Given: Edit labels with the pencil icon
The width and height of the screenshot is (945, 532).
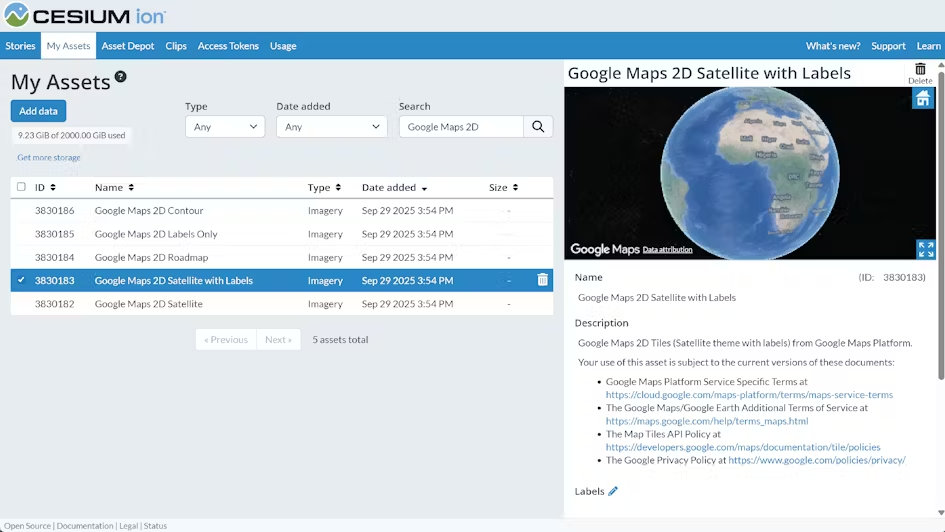Looking at the screenshot, I should tap(613, 491).
